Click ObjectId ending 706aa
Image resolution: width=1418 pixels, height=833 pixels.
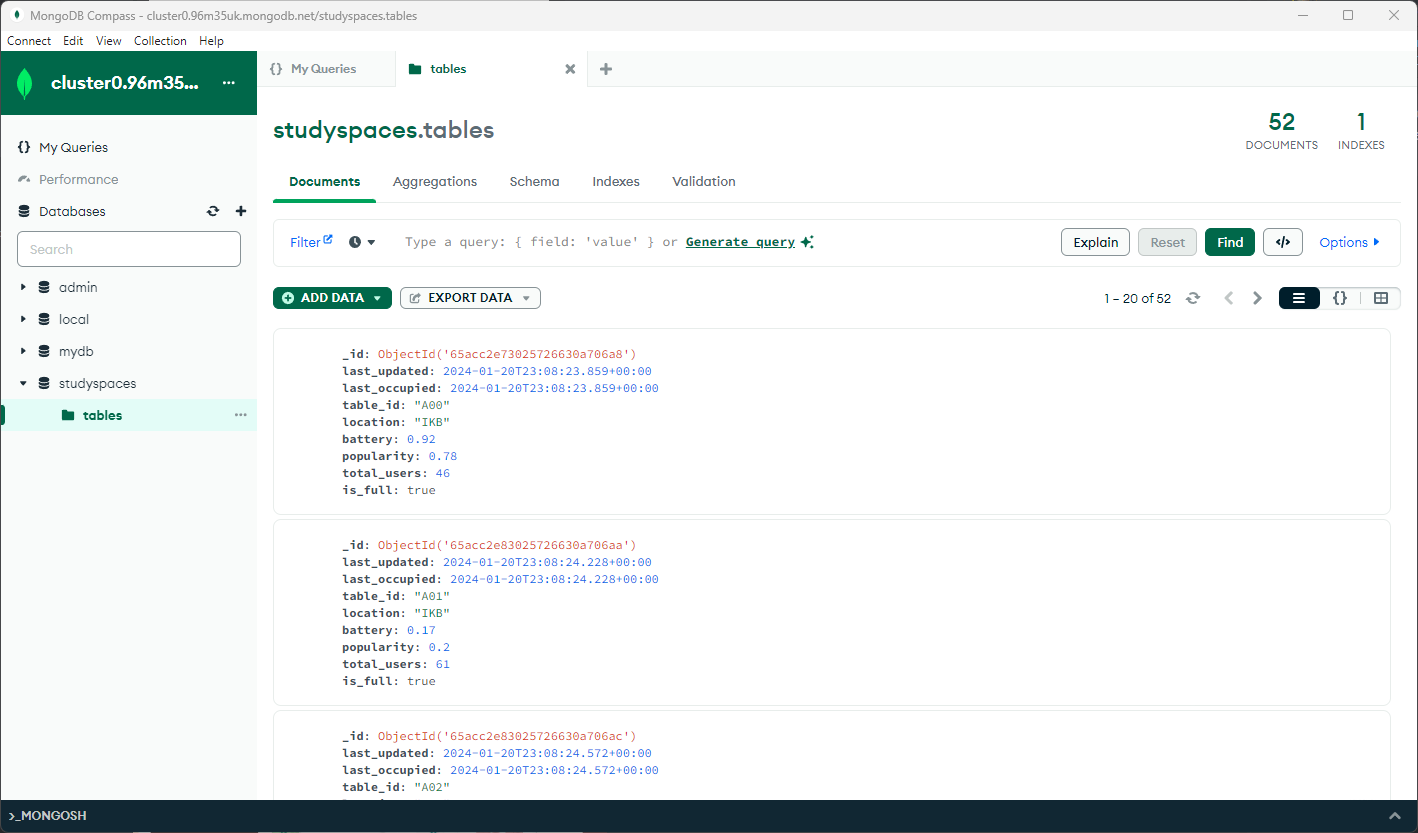507,545
